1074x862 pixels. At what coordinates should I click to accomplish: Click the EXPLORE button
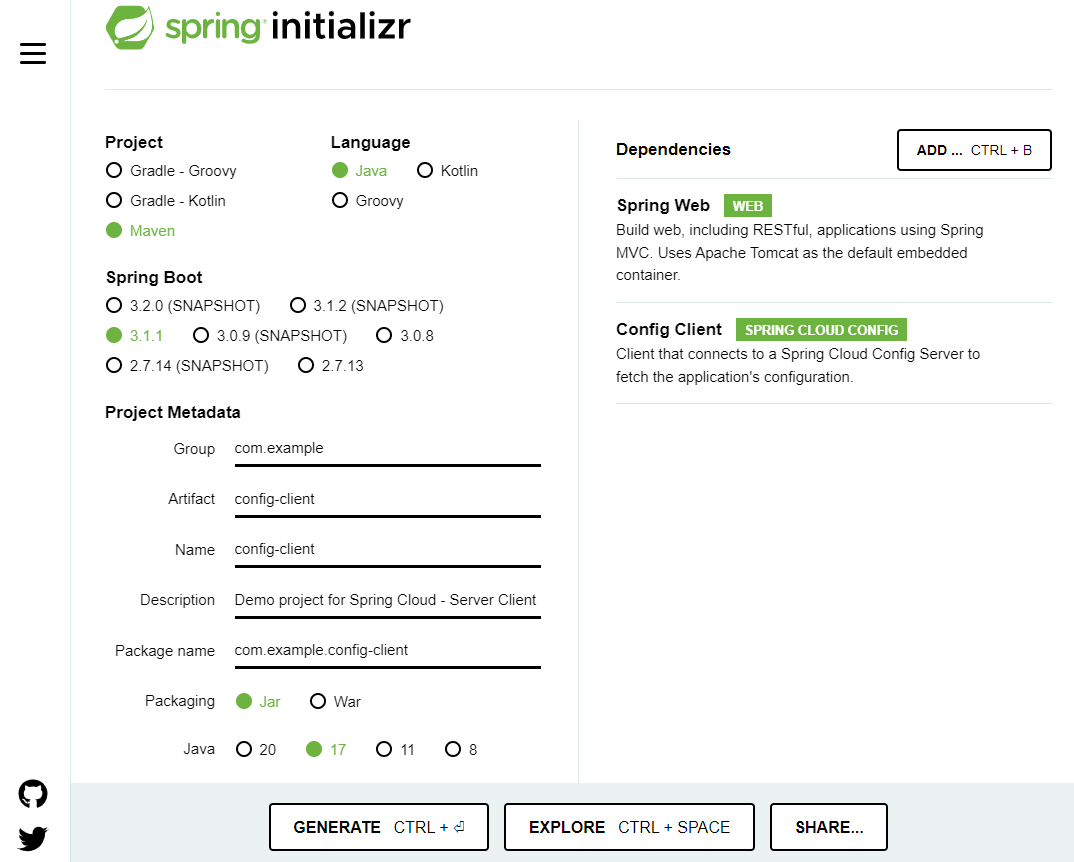(629, 827)
